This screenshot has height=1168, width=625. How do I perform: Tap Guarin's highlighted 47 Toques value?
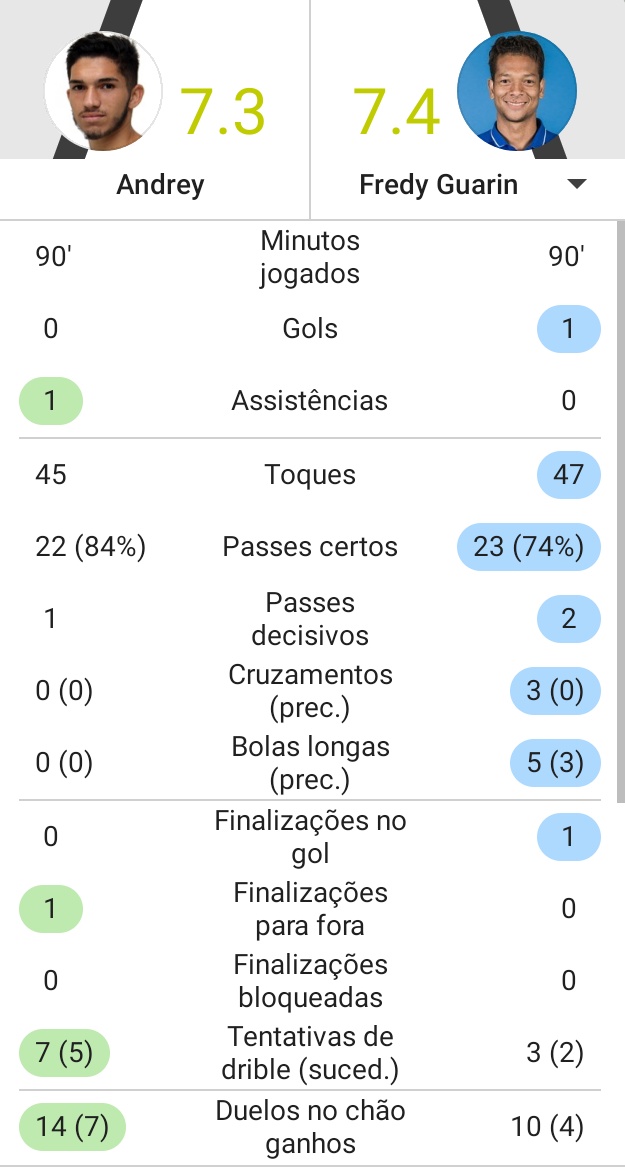coord(568,474)
